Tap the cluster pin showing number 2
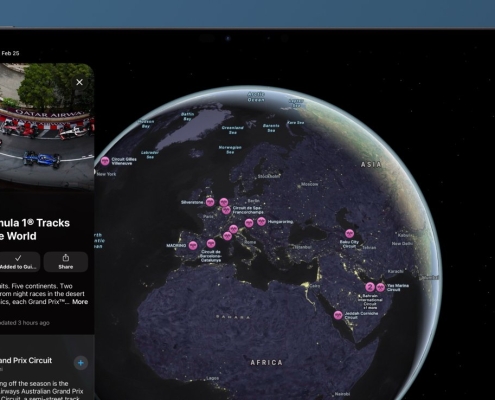The height and width of the screenshot is (400, 495). point(370,287)
